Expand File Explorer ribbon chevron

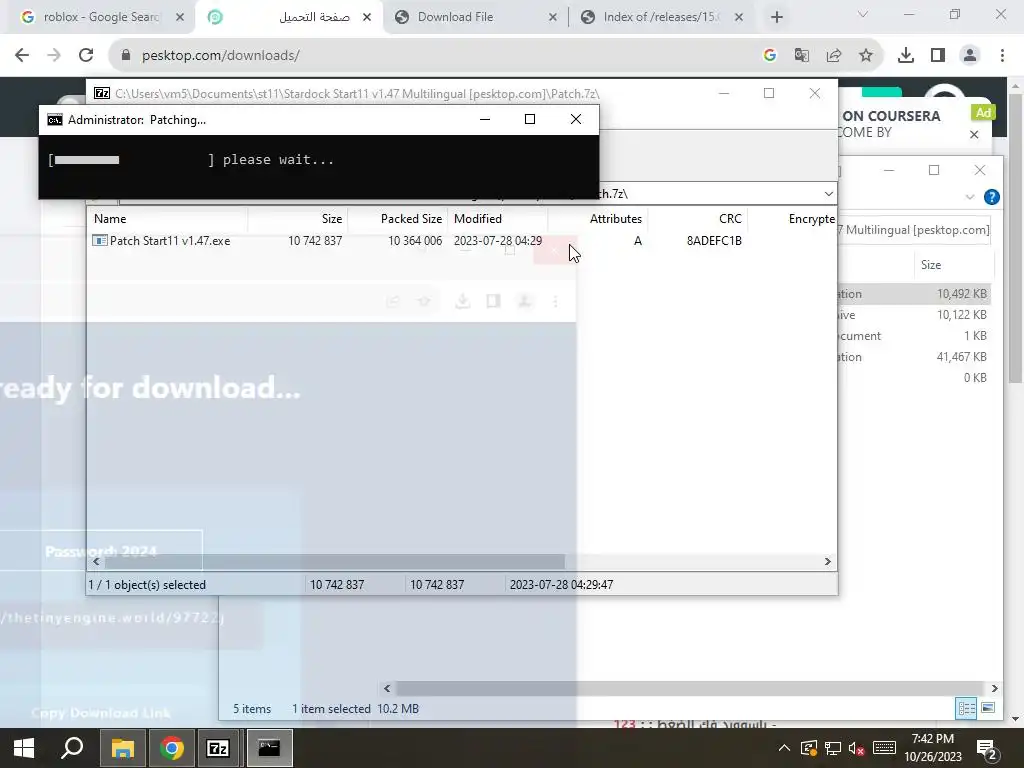pyautogui.click(x=970, y=197)
